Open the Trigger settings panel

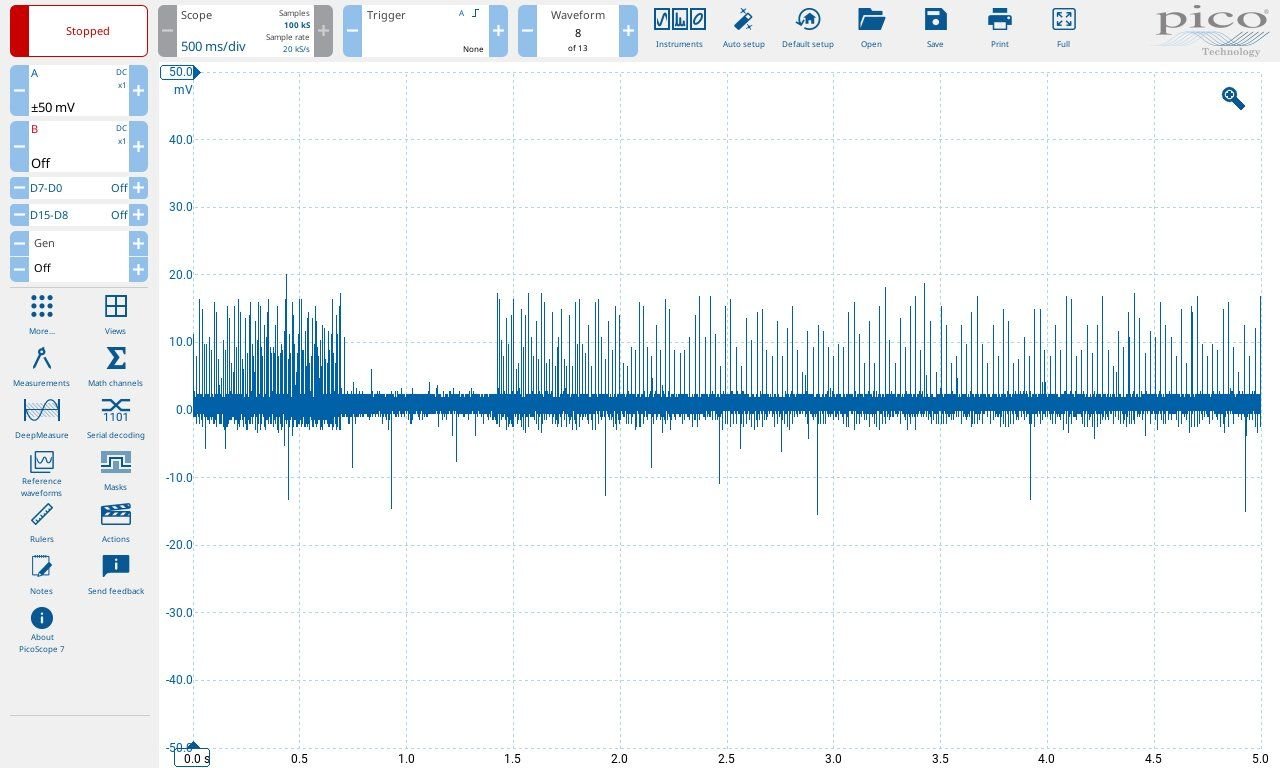pos(425,31)
